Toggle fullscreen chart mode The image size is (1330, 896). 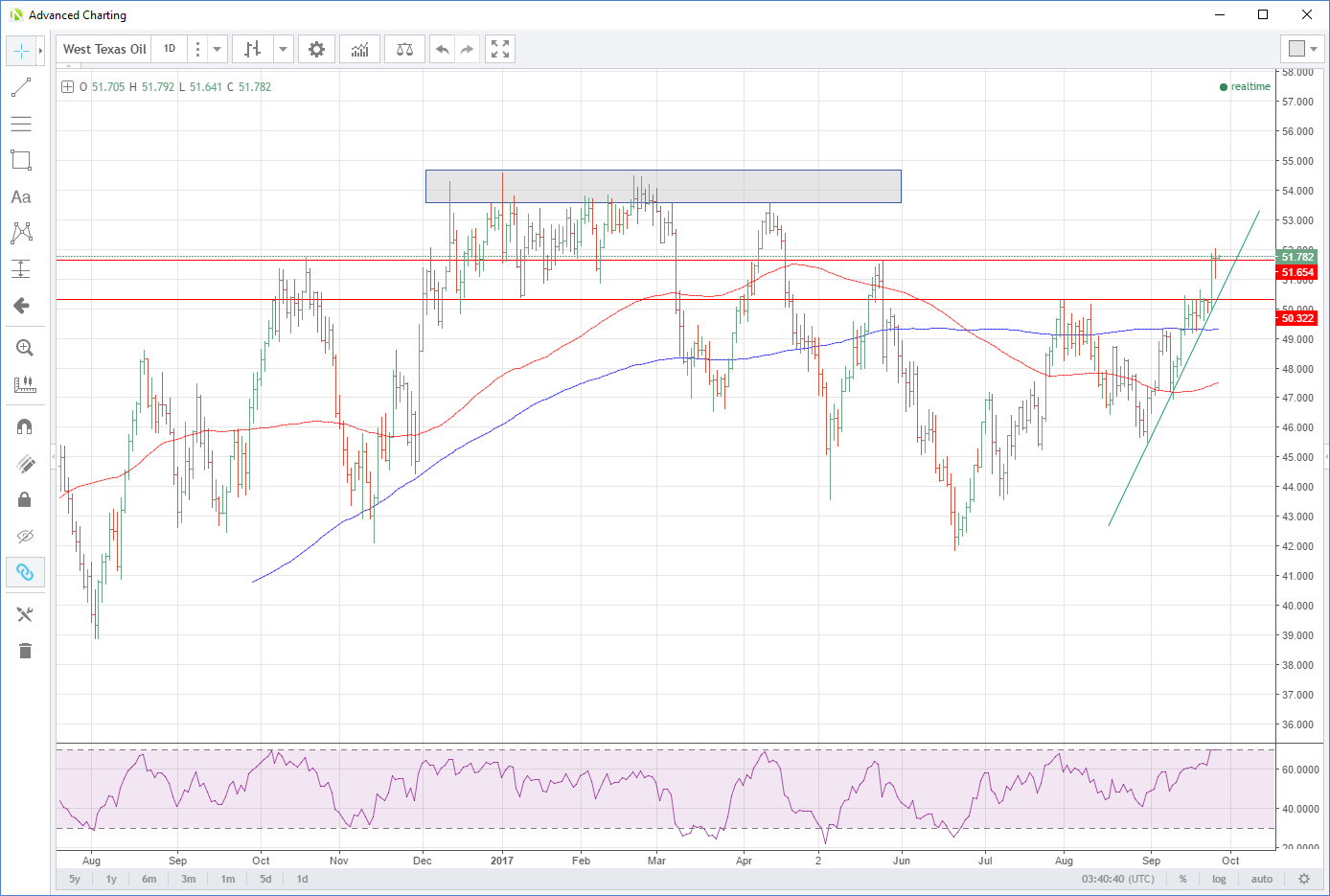[x=500, y=49]
